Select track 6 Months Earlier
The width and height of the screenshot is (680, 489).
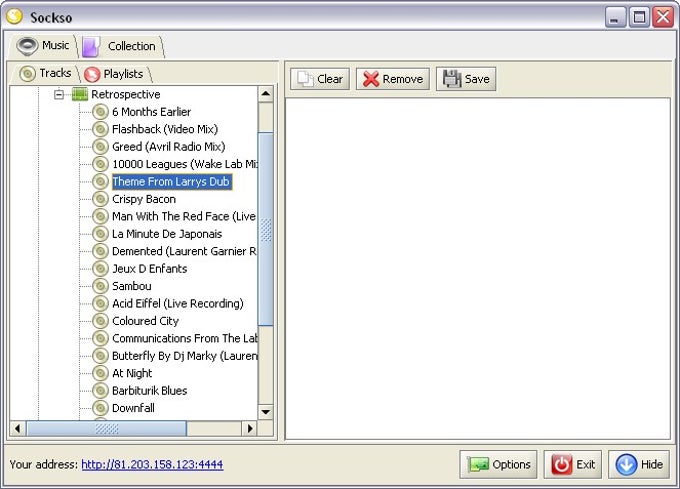point(151,112)
